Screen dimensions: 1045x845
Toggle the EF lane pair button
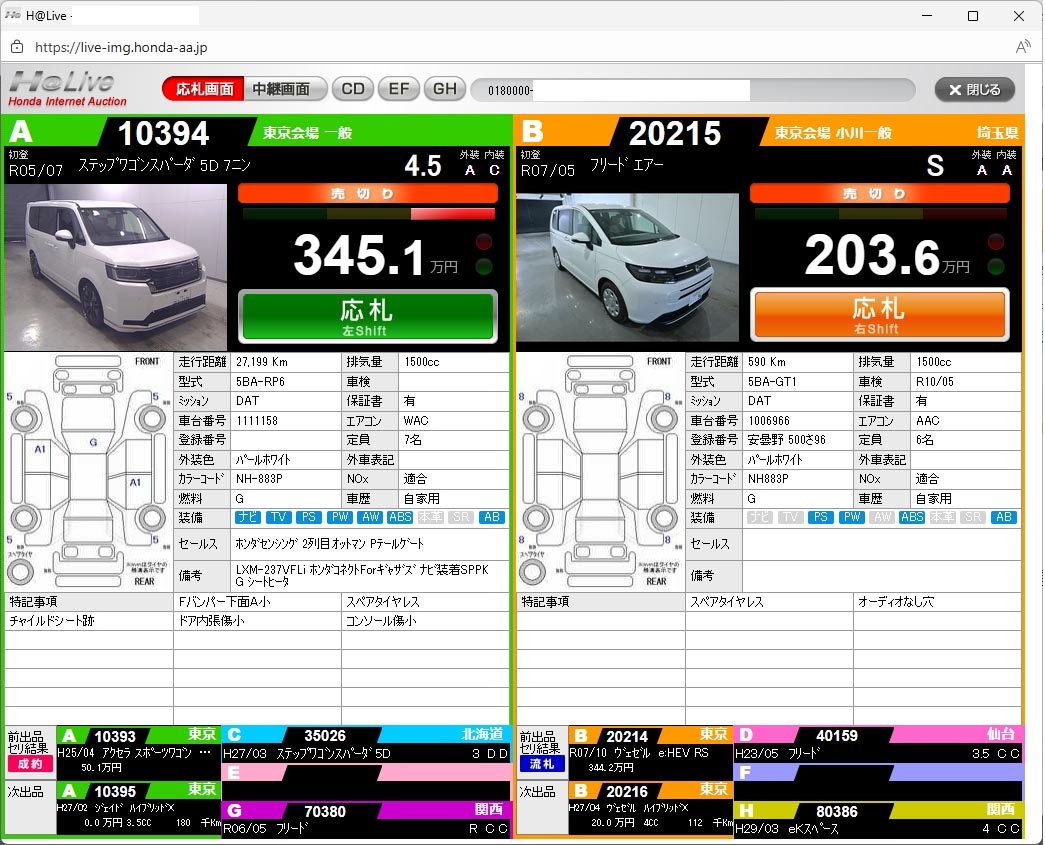click(x=398, y=89)
